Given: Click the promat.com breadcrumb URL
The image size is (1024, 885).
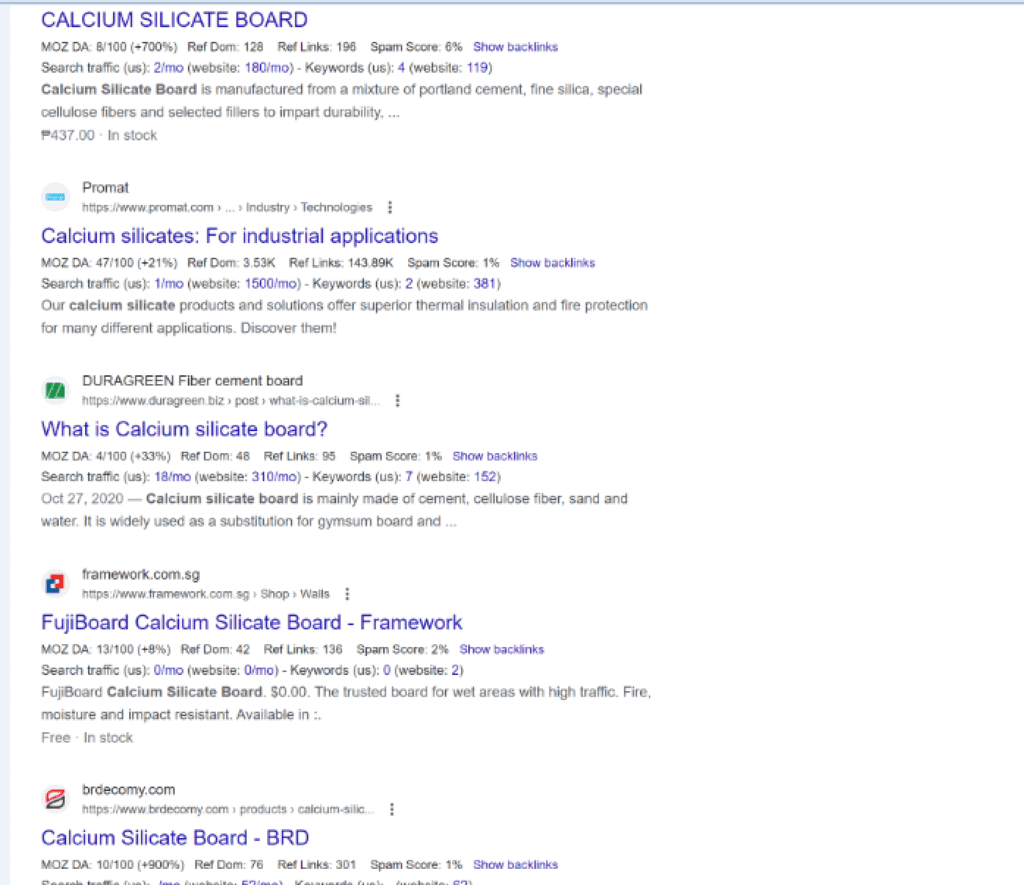Looking at the screenshot, I should (227, 208).
